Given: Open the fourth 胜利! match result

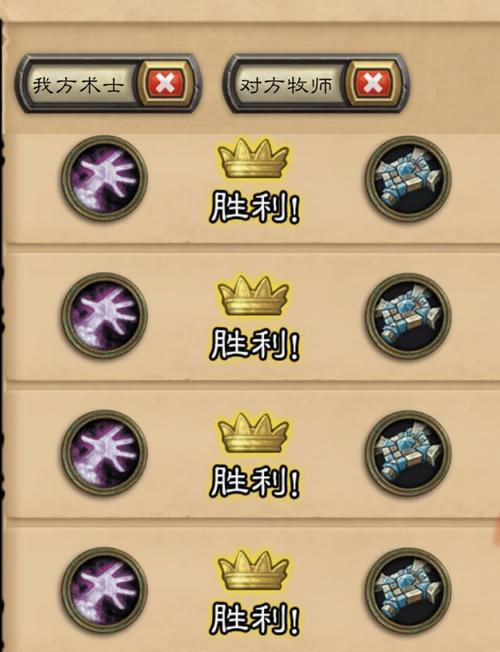Looking at the screenshot, I should pos(255,619).
